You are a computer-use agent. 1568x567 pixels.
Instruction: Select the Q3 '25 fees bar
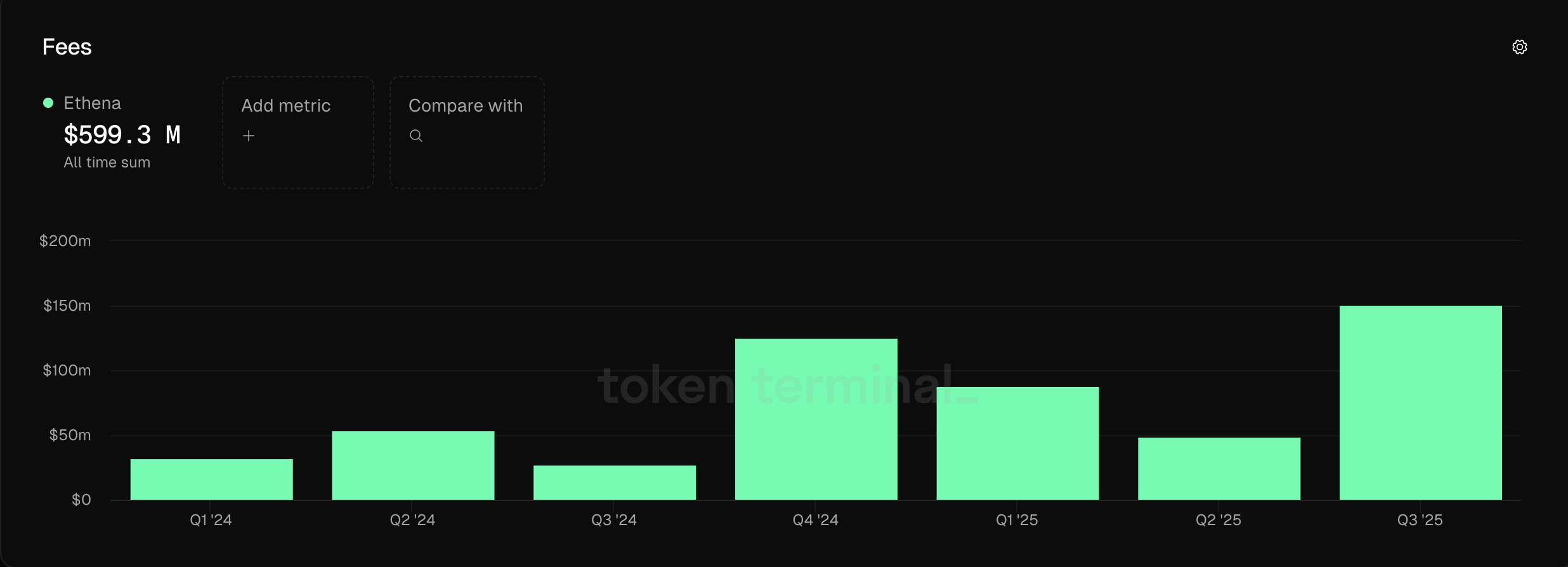[1420, 403]
